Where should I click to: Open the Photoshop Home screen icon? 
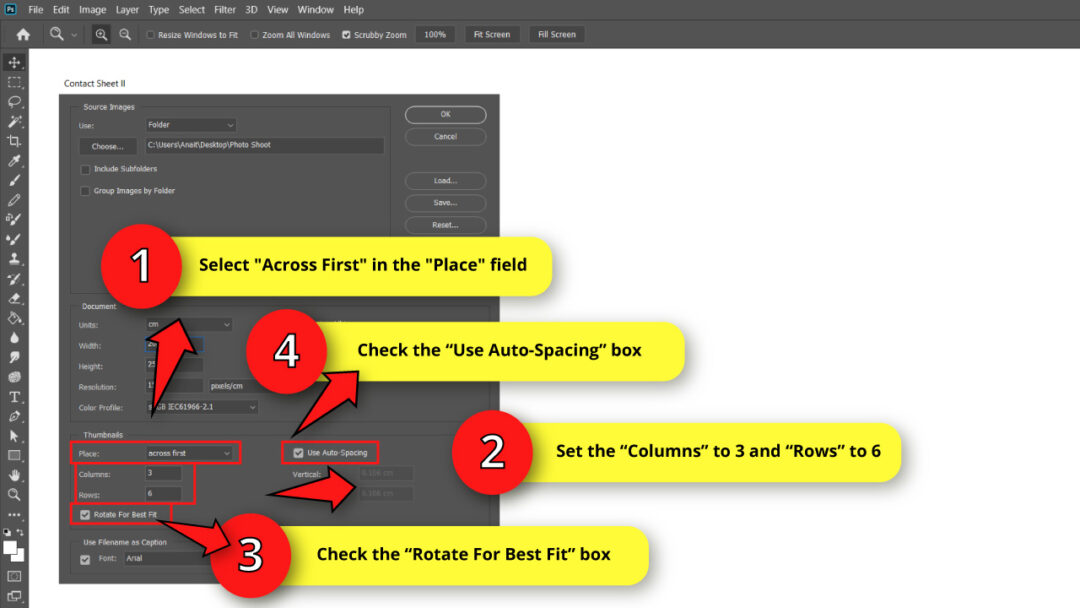click(22, 33)
